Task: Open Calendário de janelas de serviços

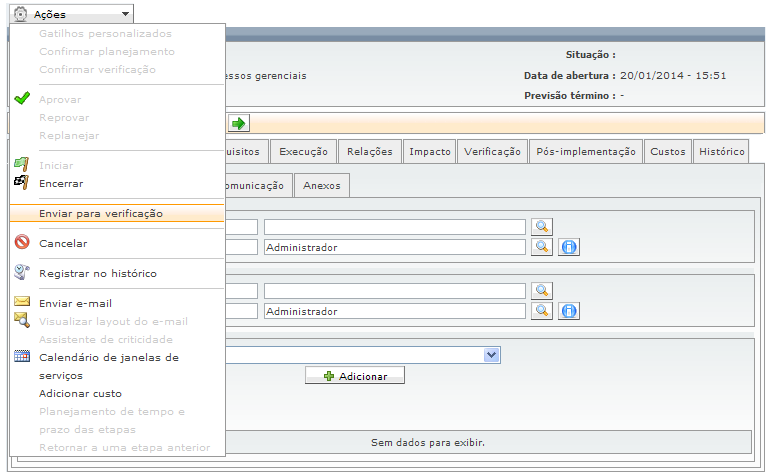Action: click(108, 357)
